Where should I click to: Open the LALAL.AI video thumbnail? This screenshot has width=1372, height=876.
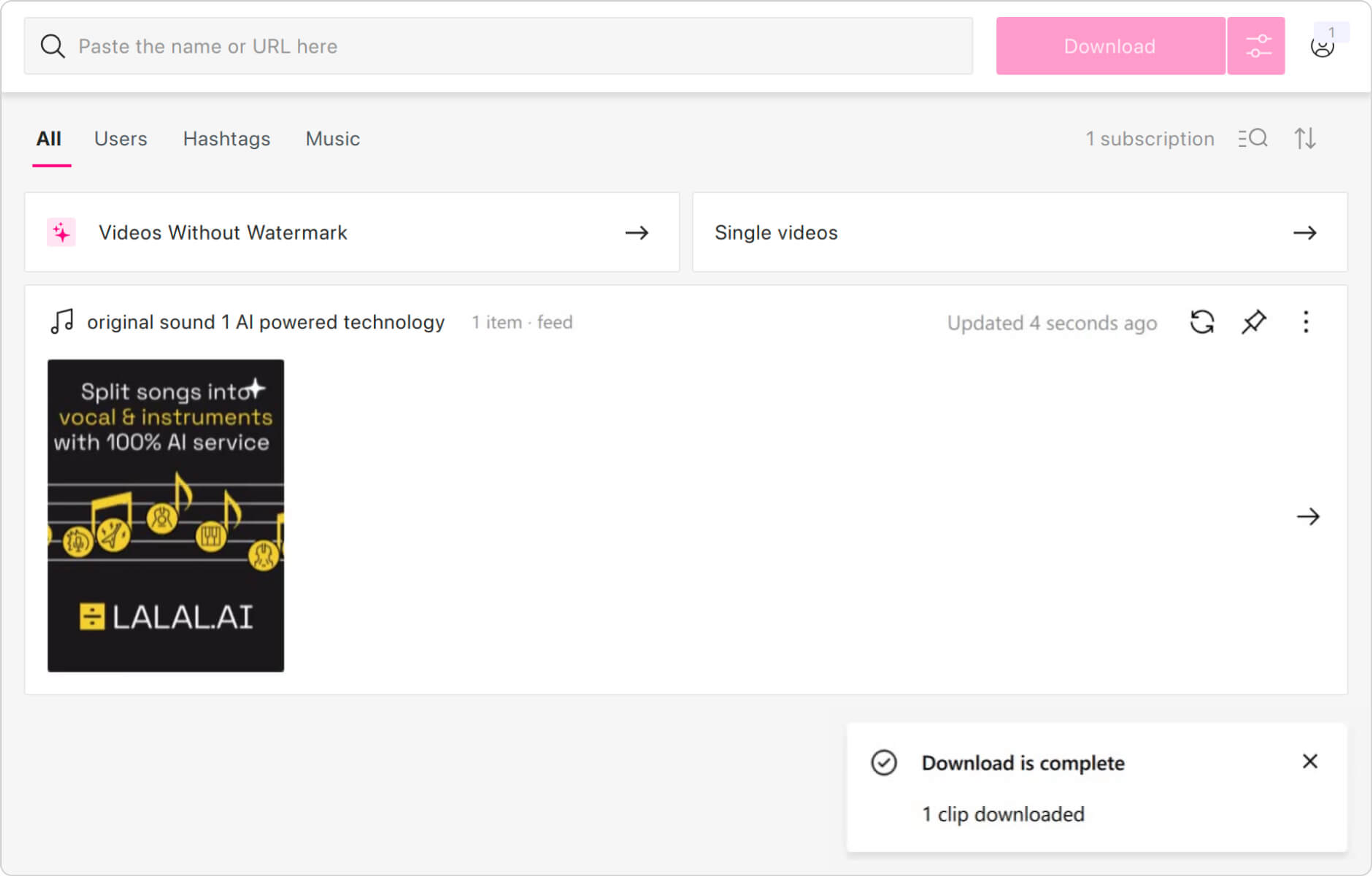pos(166,515)
